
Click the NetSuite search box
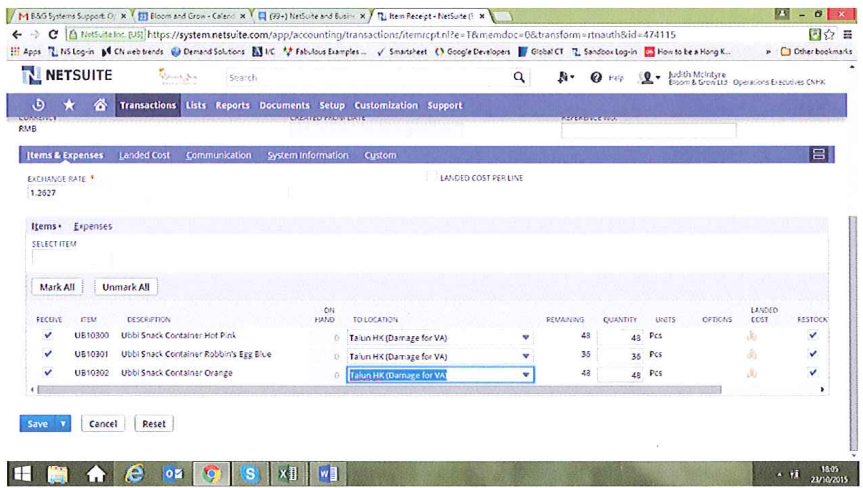369,78
